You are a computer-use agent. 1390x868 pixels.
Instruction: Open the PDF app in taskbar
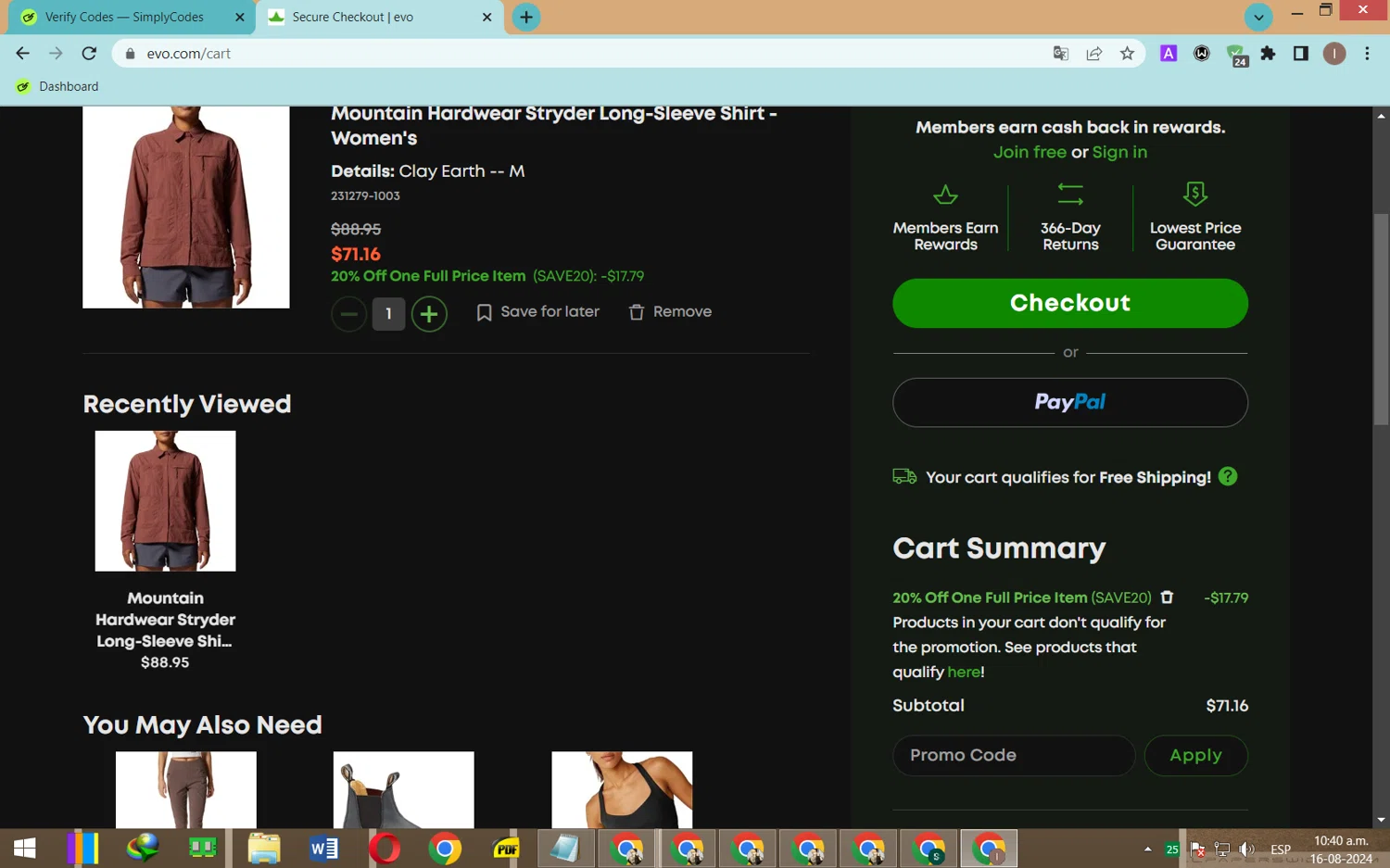pyautogui.click(x=506, y=849)
